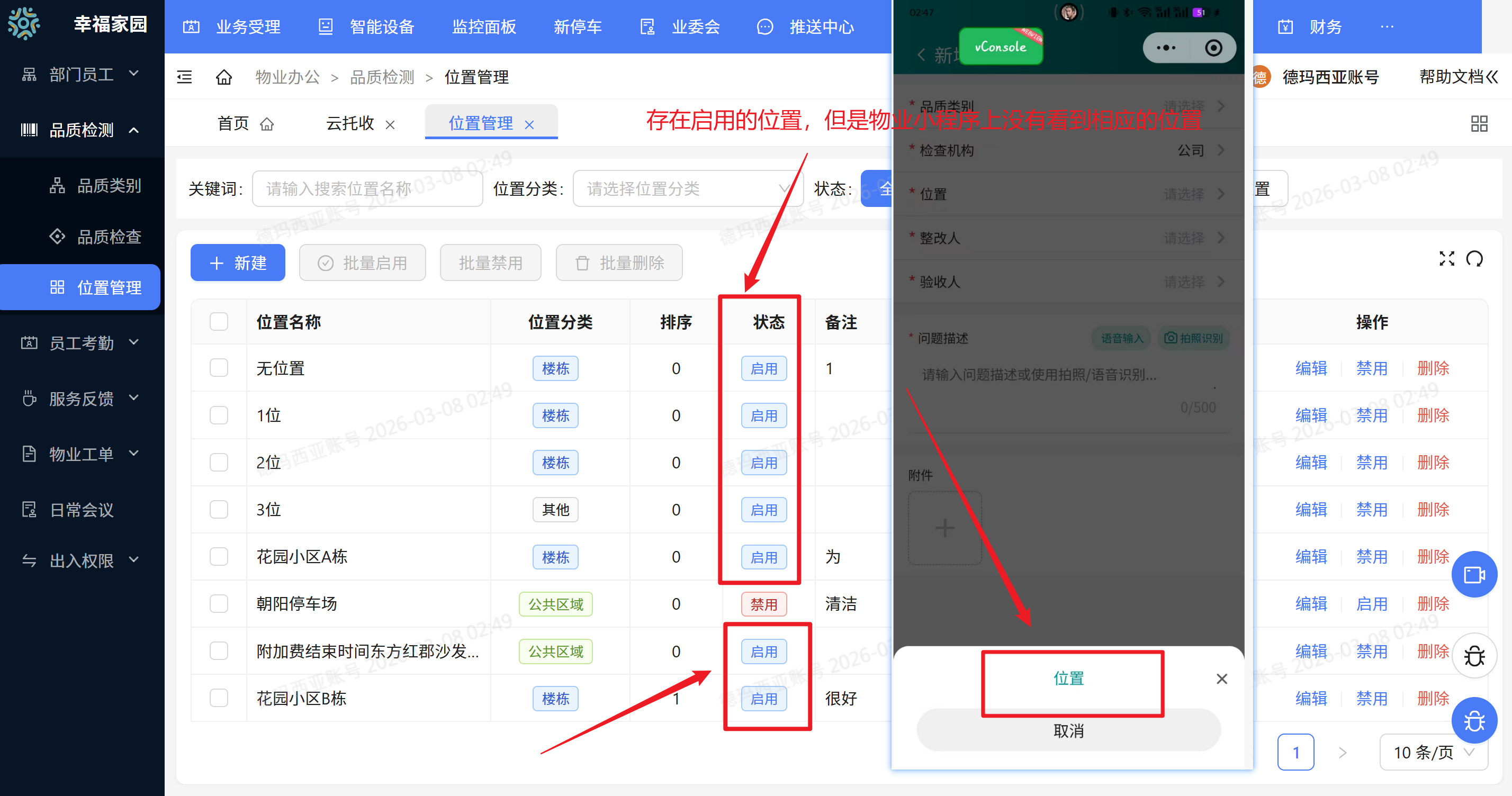Click 启用 link for 朝阳停车场 row
This screenshot has height=796, width=1512.
1371,603
